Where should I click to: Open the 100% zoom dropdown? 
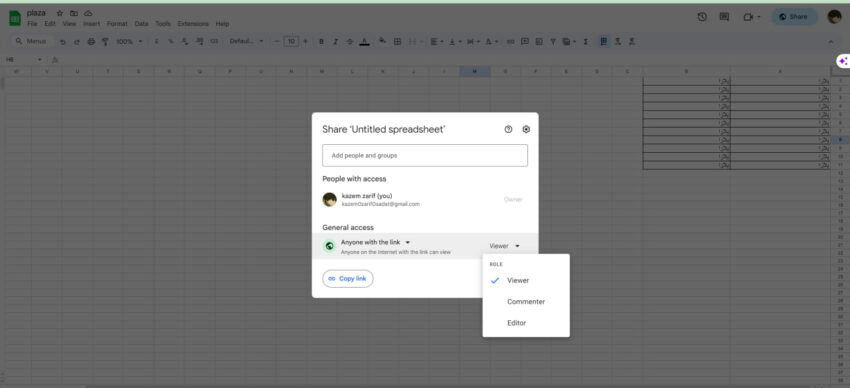tap(130, 42)
